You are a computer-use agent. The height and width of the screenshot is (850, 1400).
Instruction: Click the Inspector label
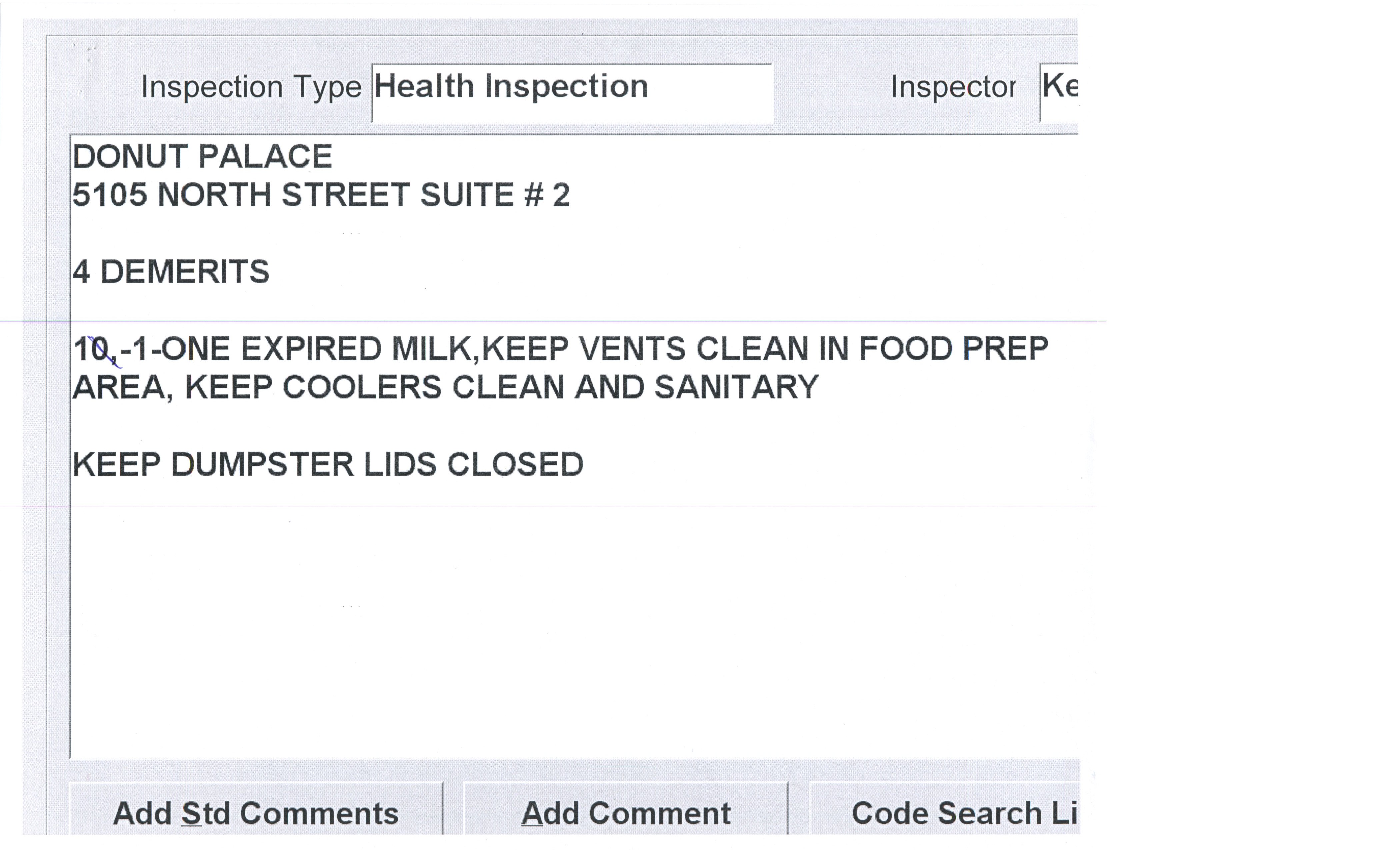[x=953, y=87]
